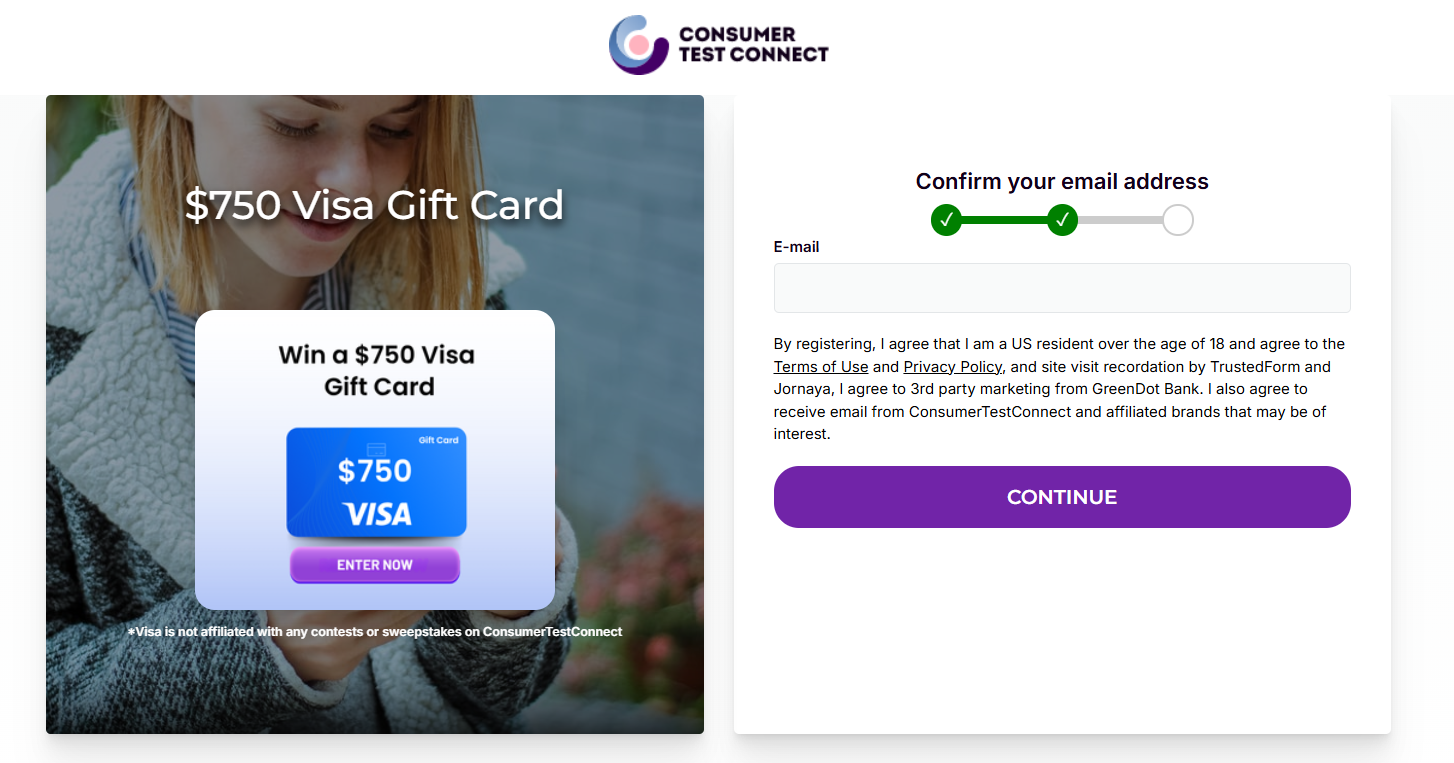This screenshot has width=1454, height=763.
Task: Open the Terms of Use link
Action: (821, 367)
